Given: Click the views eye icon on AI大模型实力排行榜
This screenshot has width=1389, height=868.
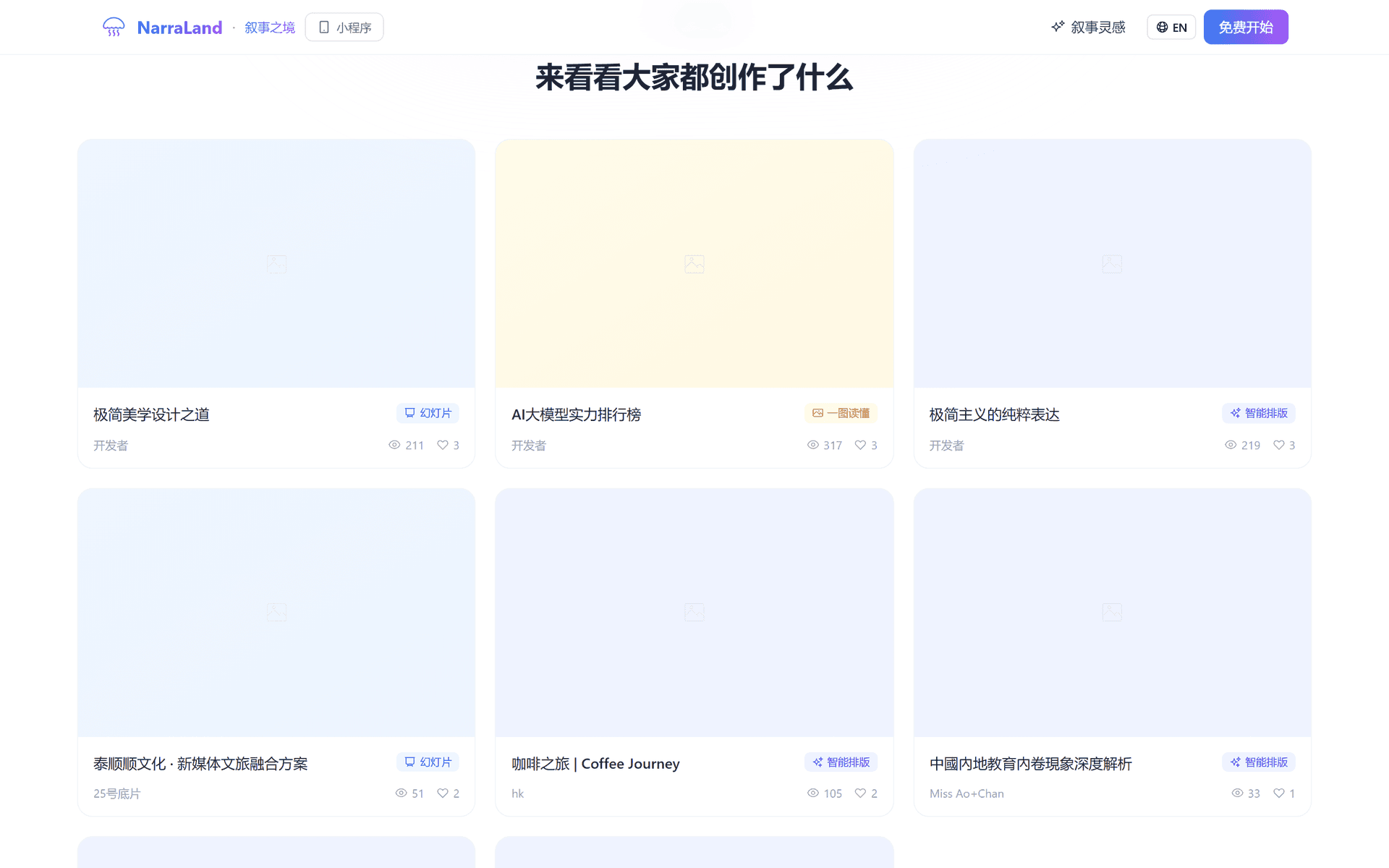Looking at the screenshot, I should tap(813, 445).
